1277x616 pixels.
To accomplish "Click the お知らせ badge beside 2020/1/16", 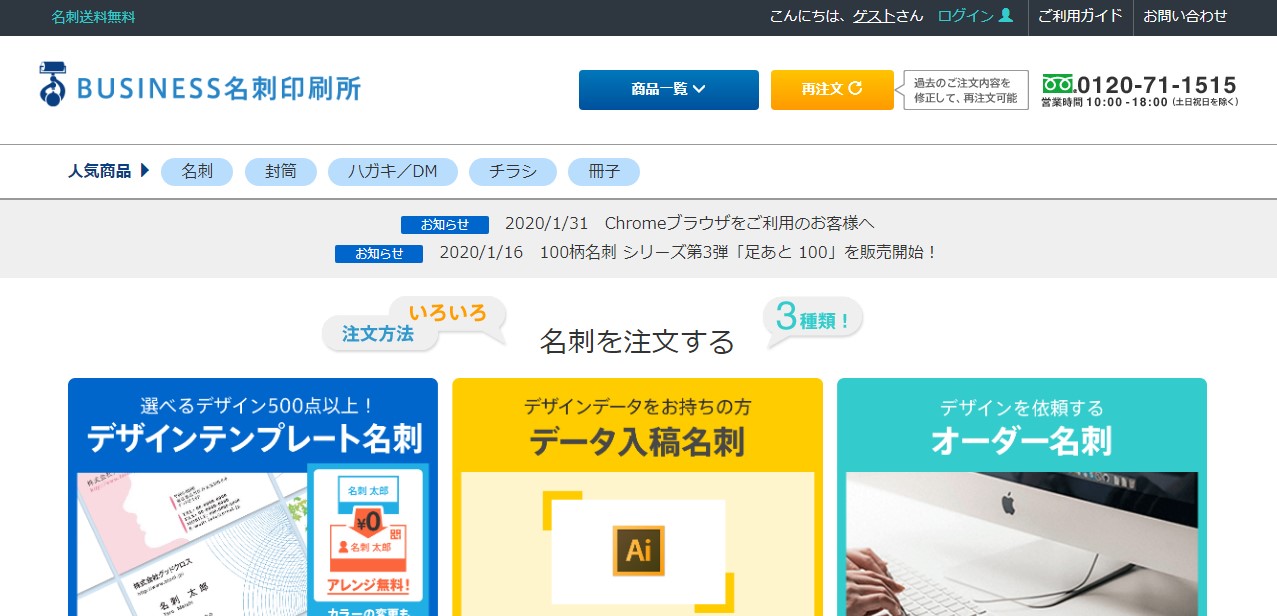I will click(x=379, y=254).
